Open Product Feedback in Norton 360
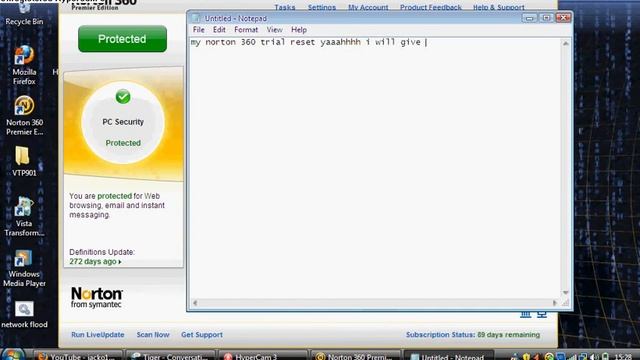This screenshot has width=640, height=360. pos(431,7)
